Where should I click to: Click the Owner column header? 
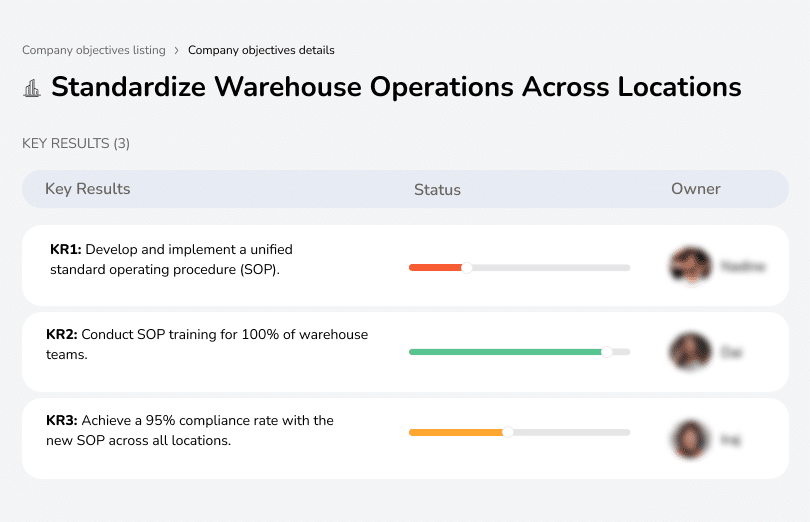click(695, 189)
